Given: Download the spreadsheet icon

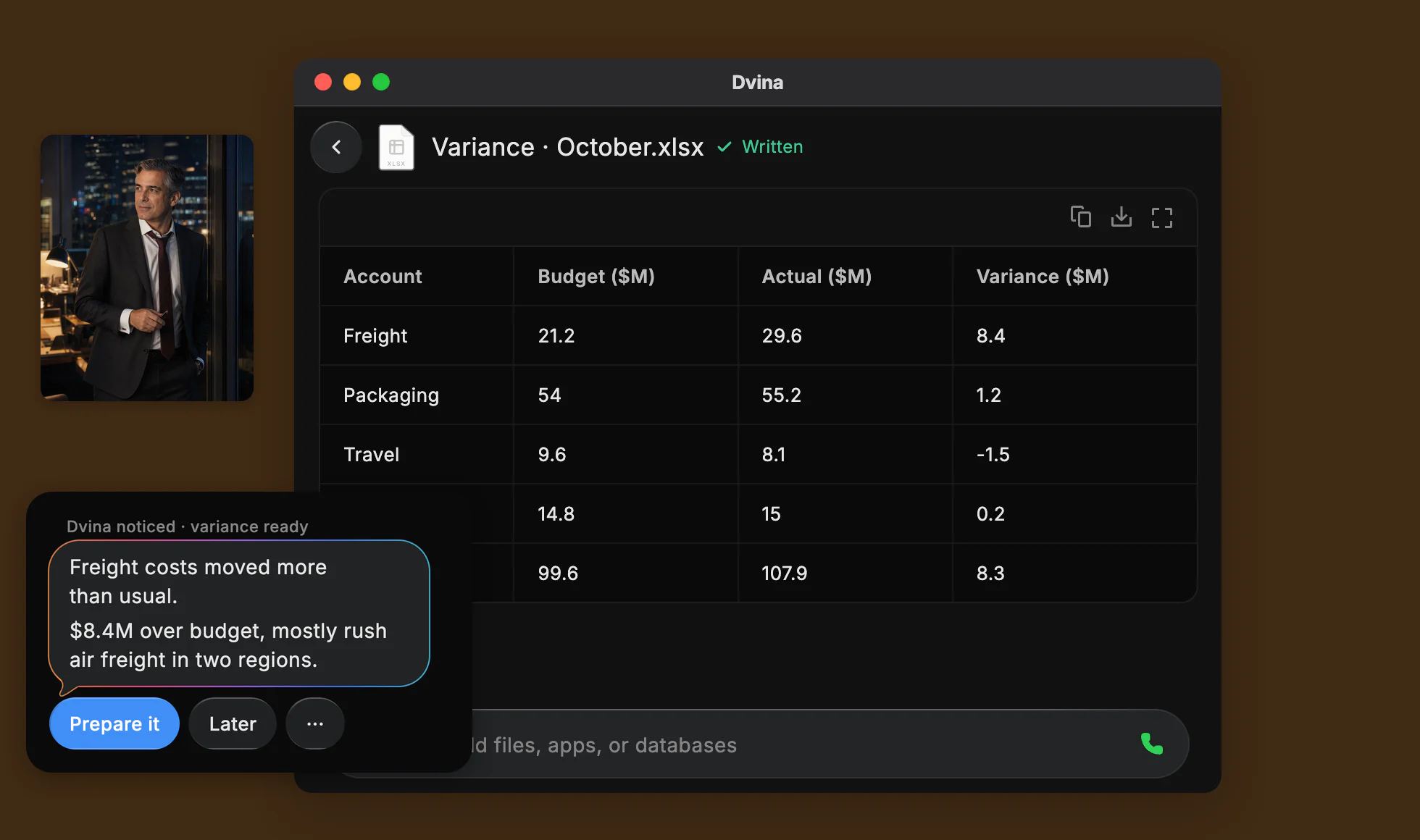Looking at the screenshot, I should (x=1122, y=217).
